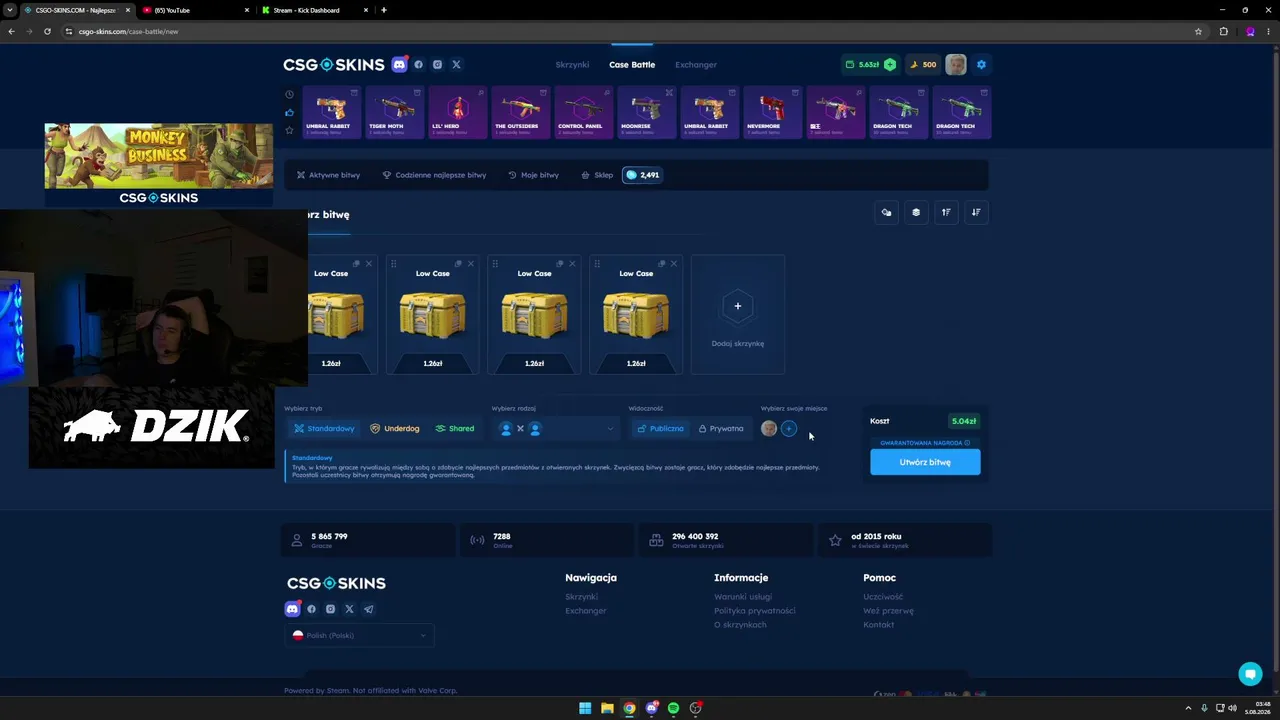1280x720 pixels.
Task: Remove the second Low Case with X
Action: (471, 264)
